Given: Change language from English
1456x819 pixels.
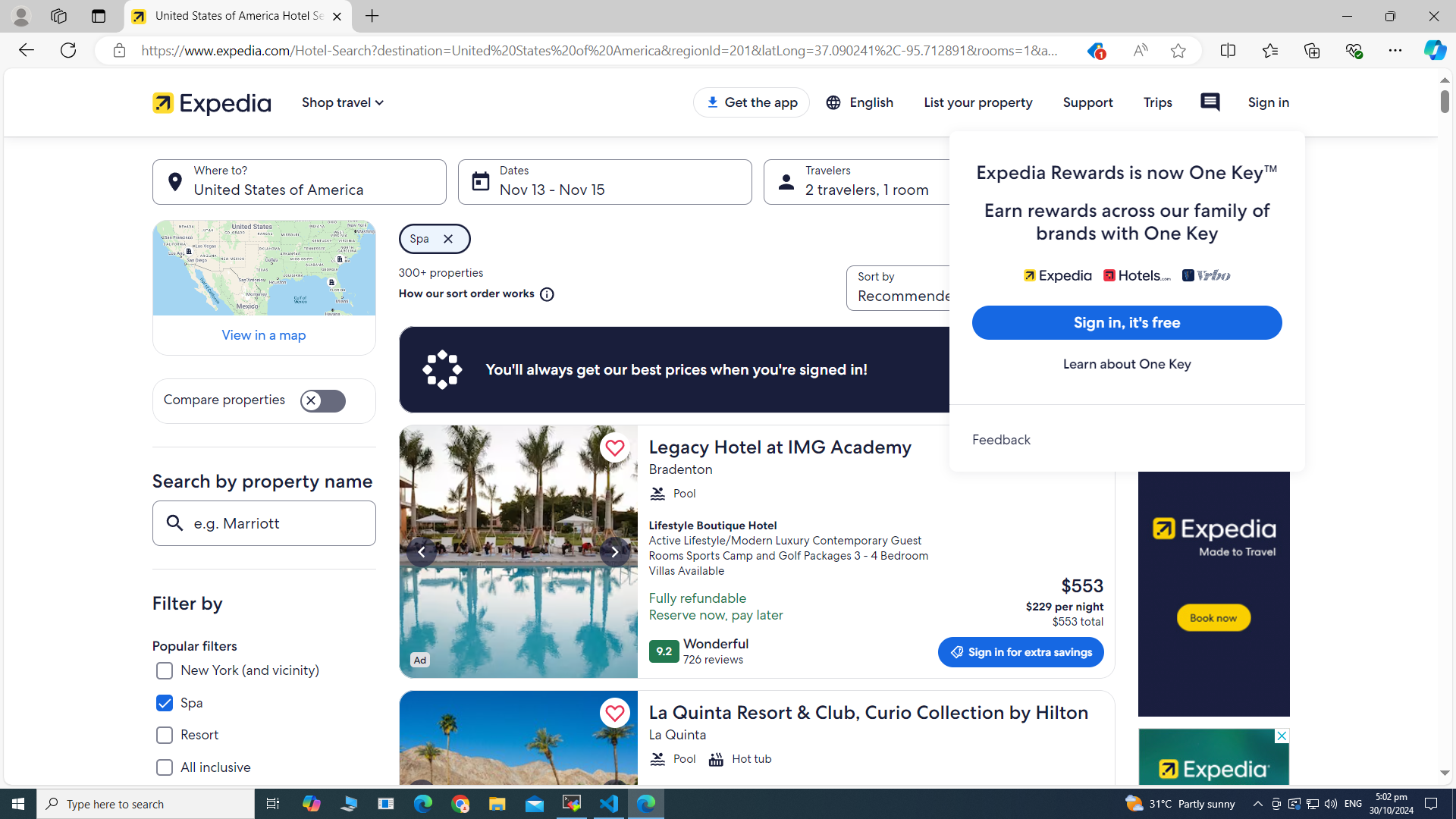Looking at the screenshot, I should pyautogui.click(x=859, y=102).
